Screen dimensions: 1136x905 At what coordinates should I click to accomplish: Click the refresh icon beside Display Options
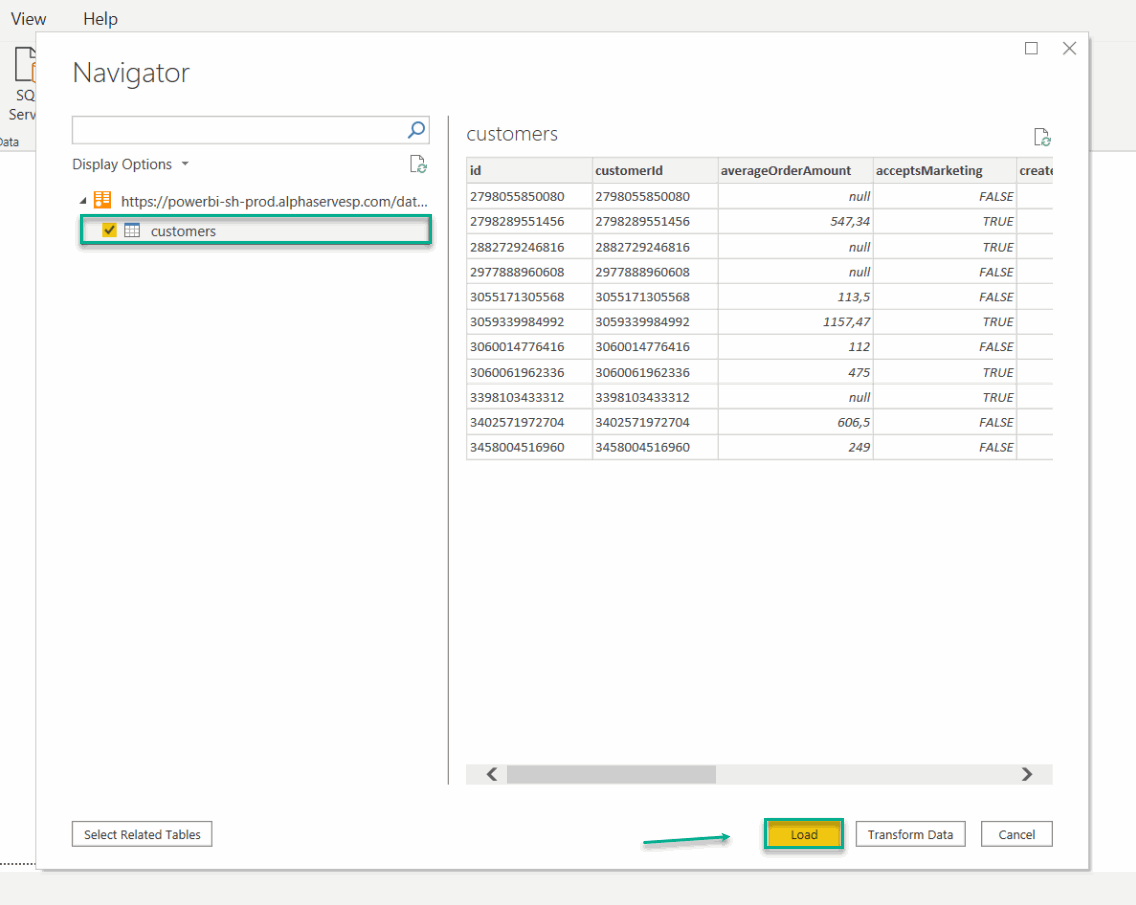tap(418, 165)
